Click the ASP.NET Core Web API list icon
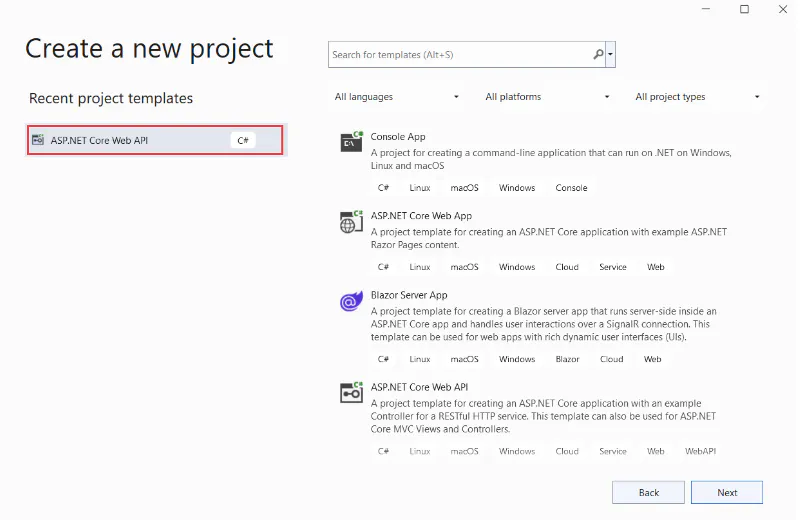This screenshot has height=524, width=800. pyautogui.click(x=352, y=393)
